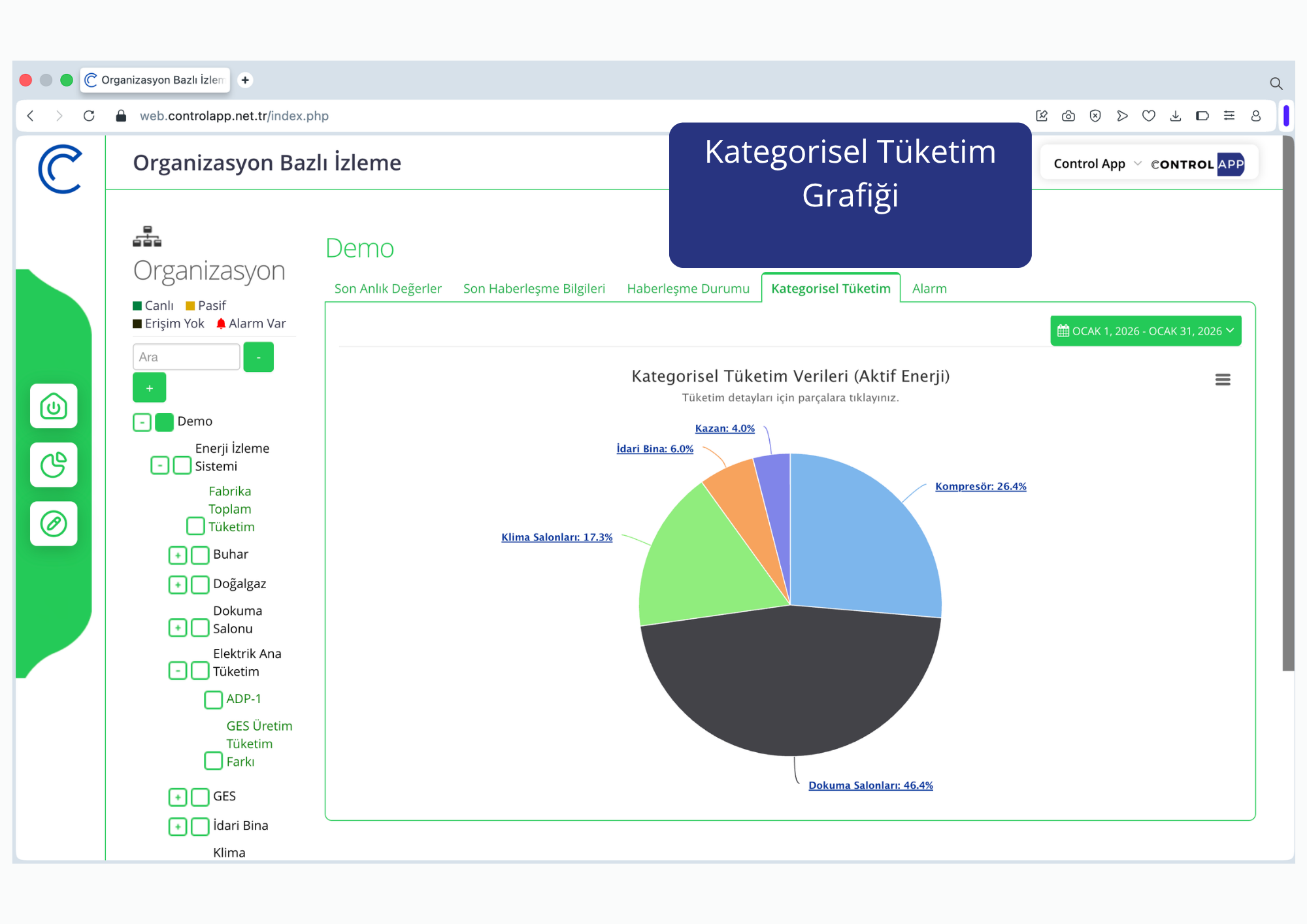This screenshot has width=1307, height=924.
Task: Open the power home sidebar icon
Action: [x=54, y=406]
